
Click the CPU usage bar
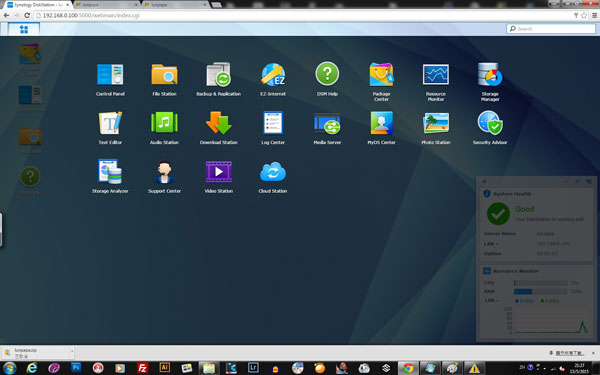(541, 283)
